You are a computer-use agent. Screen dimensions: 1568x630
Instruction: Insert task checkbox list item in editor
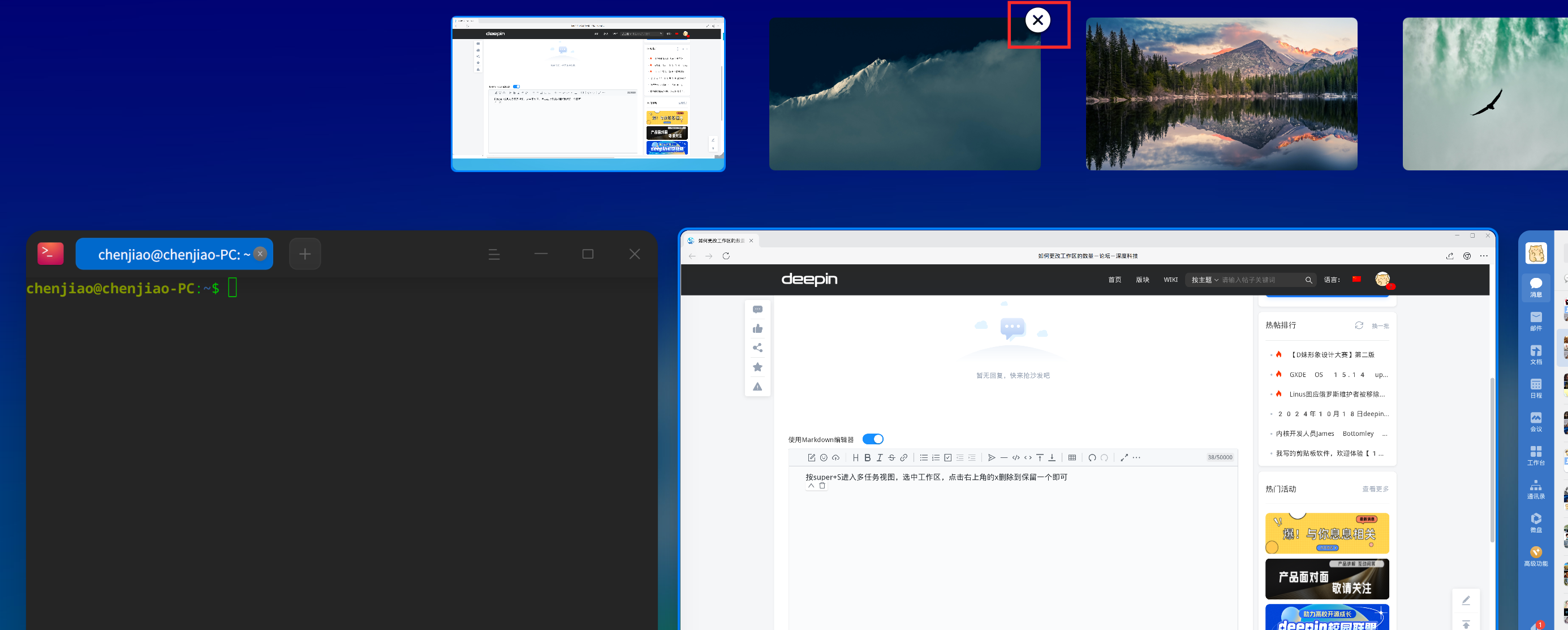(x=947, y=457)
